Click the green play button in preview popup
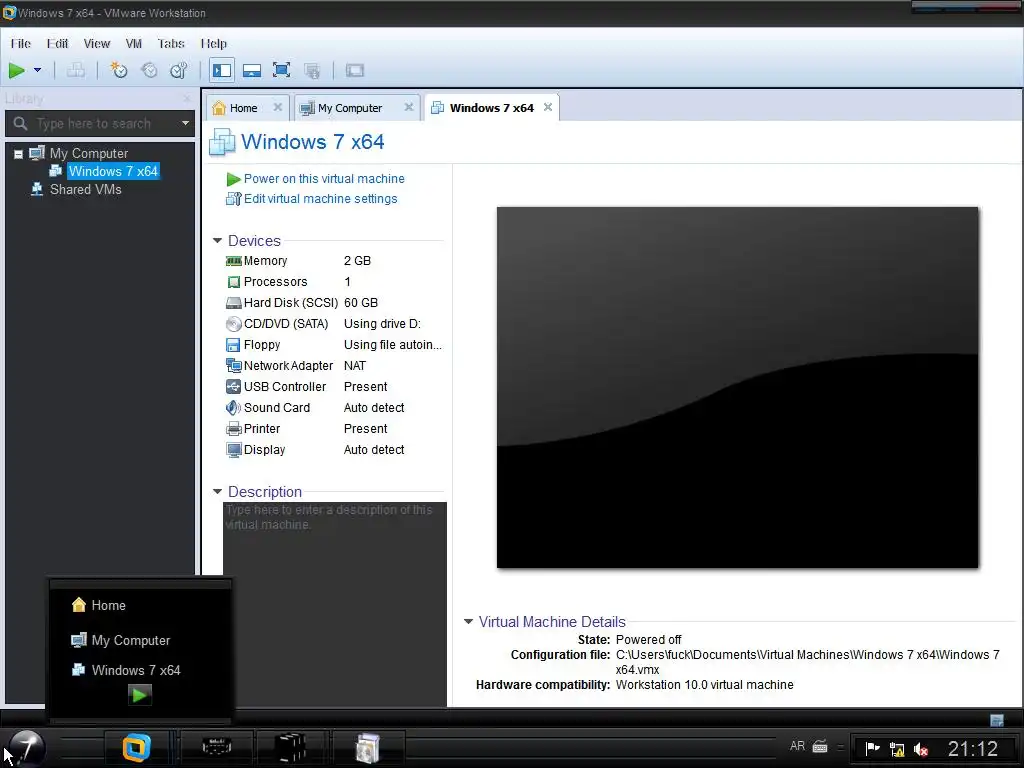Screen dimensions: 1024x768 pyautogui.click(x=139, y=695)
